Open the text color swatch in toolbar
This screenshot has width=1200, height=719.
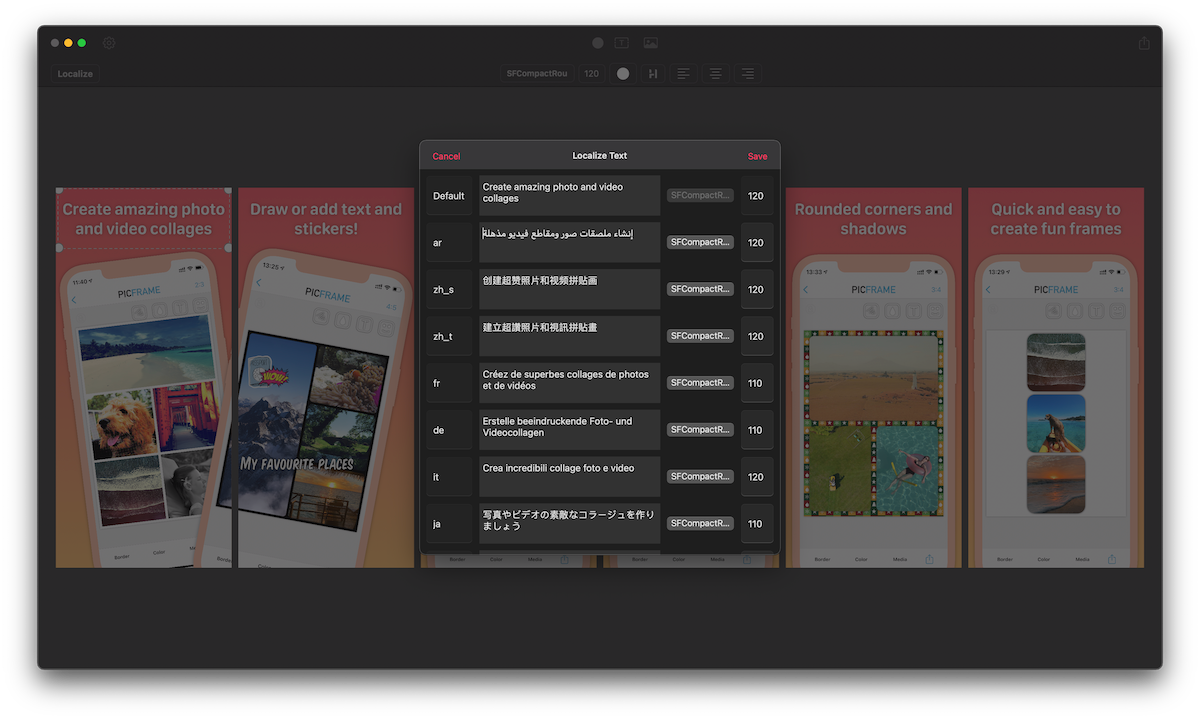(623, 74)
